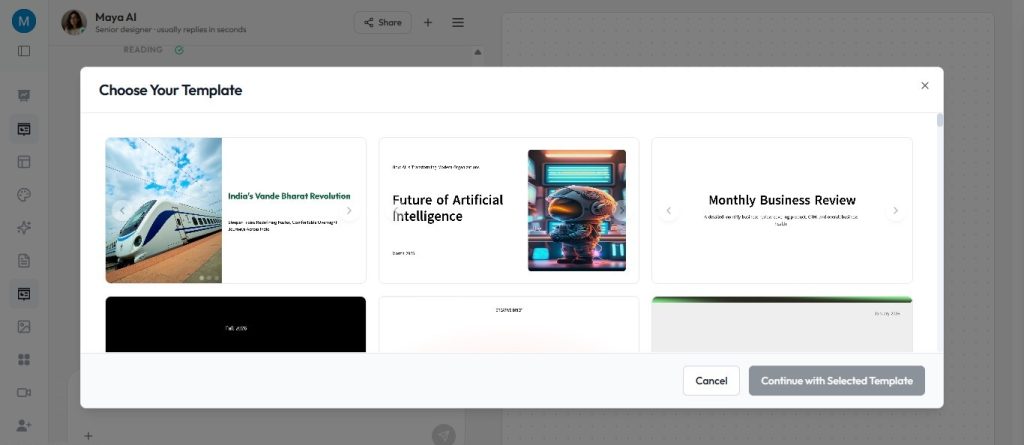1024x445 pixels.
Task: Show previous slide of Vande Bharat template
Action: (x=122, y=210)
